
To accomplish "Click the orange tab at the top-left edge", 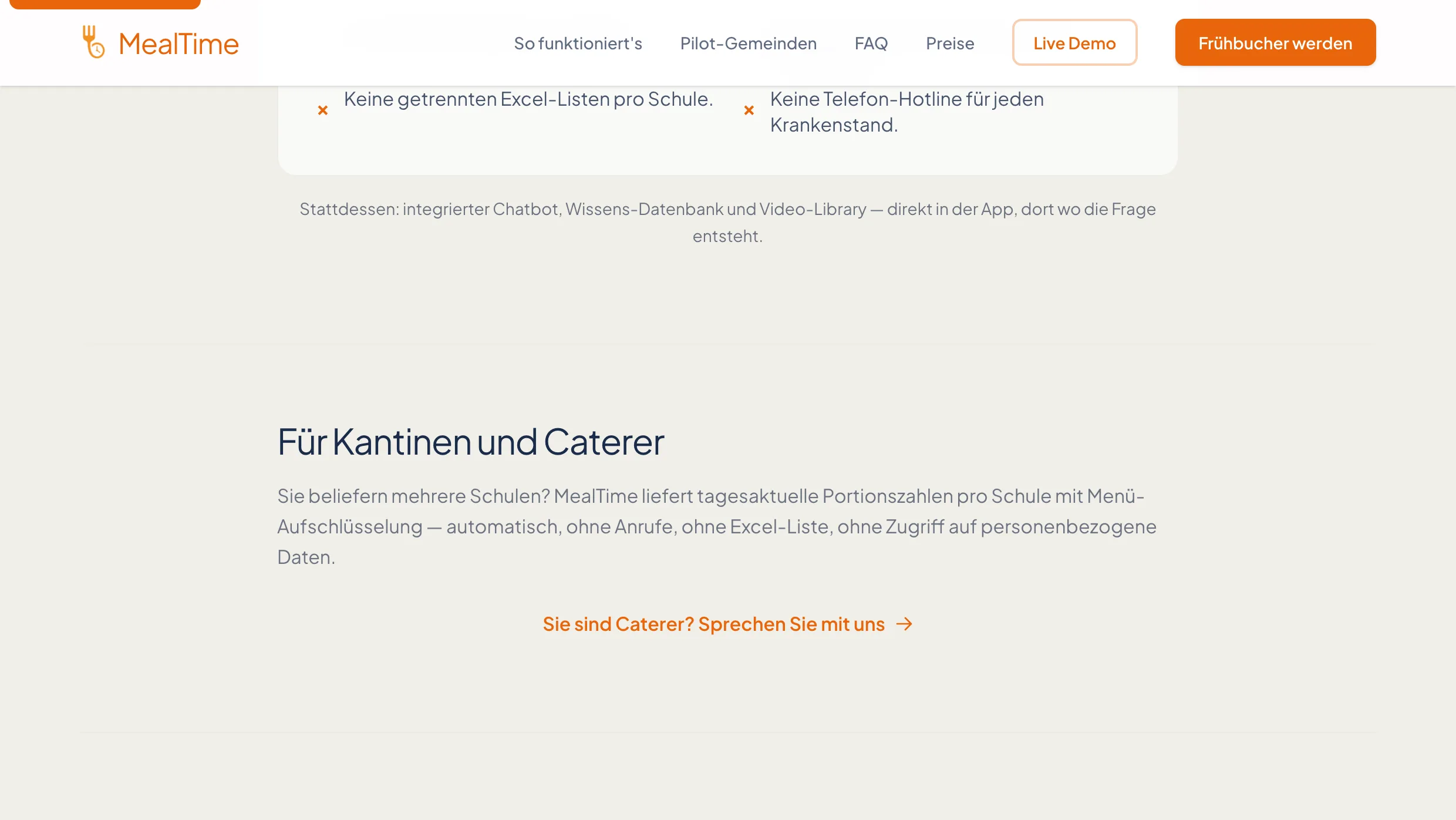I will (105, 4).
